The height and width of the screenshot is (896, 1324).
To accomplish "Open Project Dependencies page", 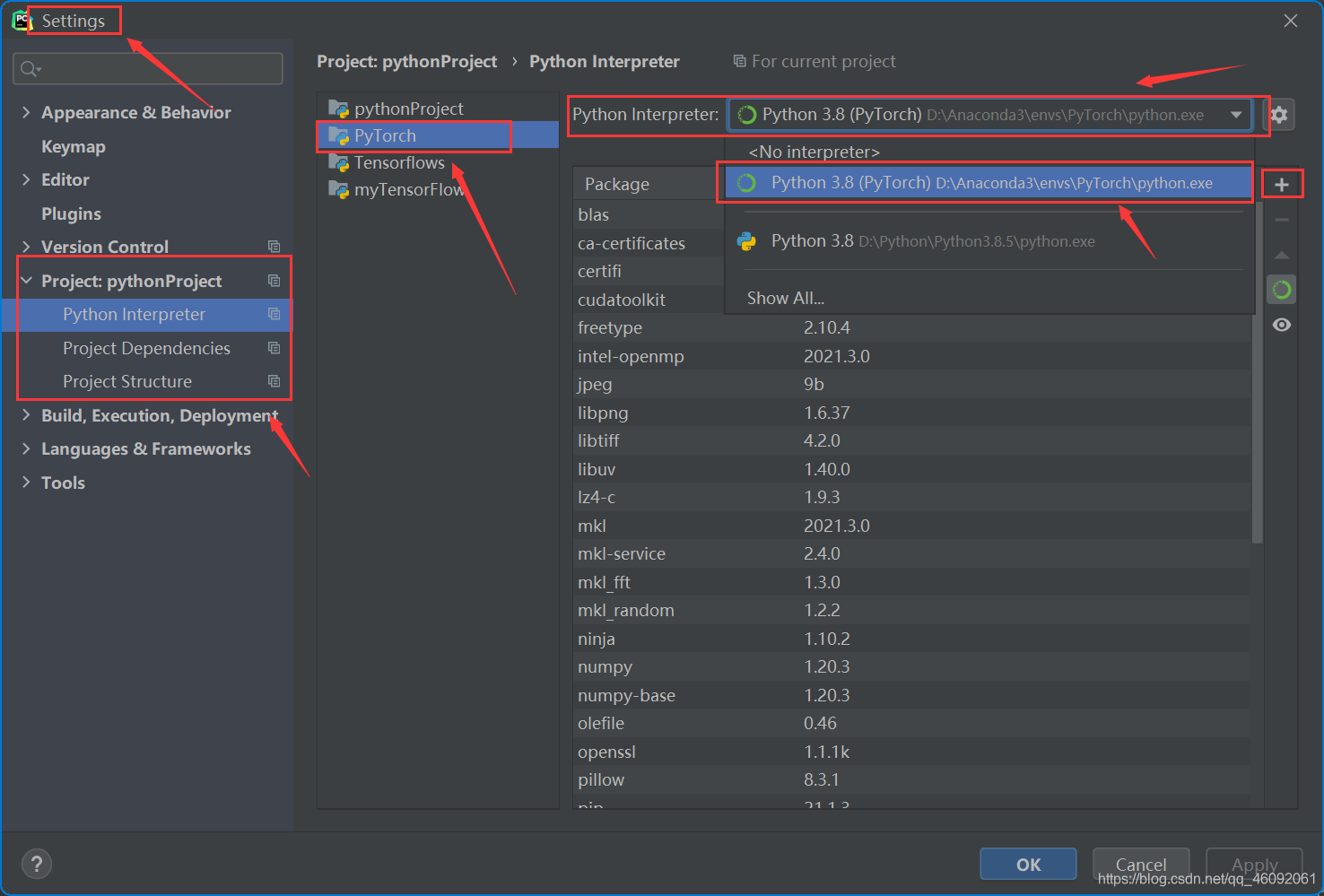I will pos(147,348).
